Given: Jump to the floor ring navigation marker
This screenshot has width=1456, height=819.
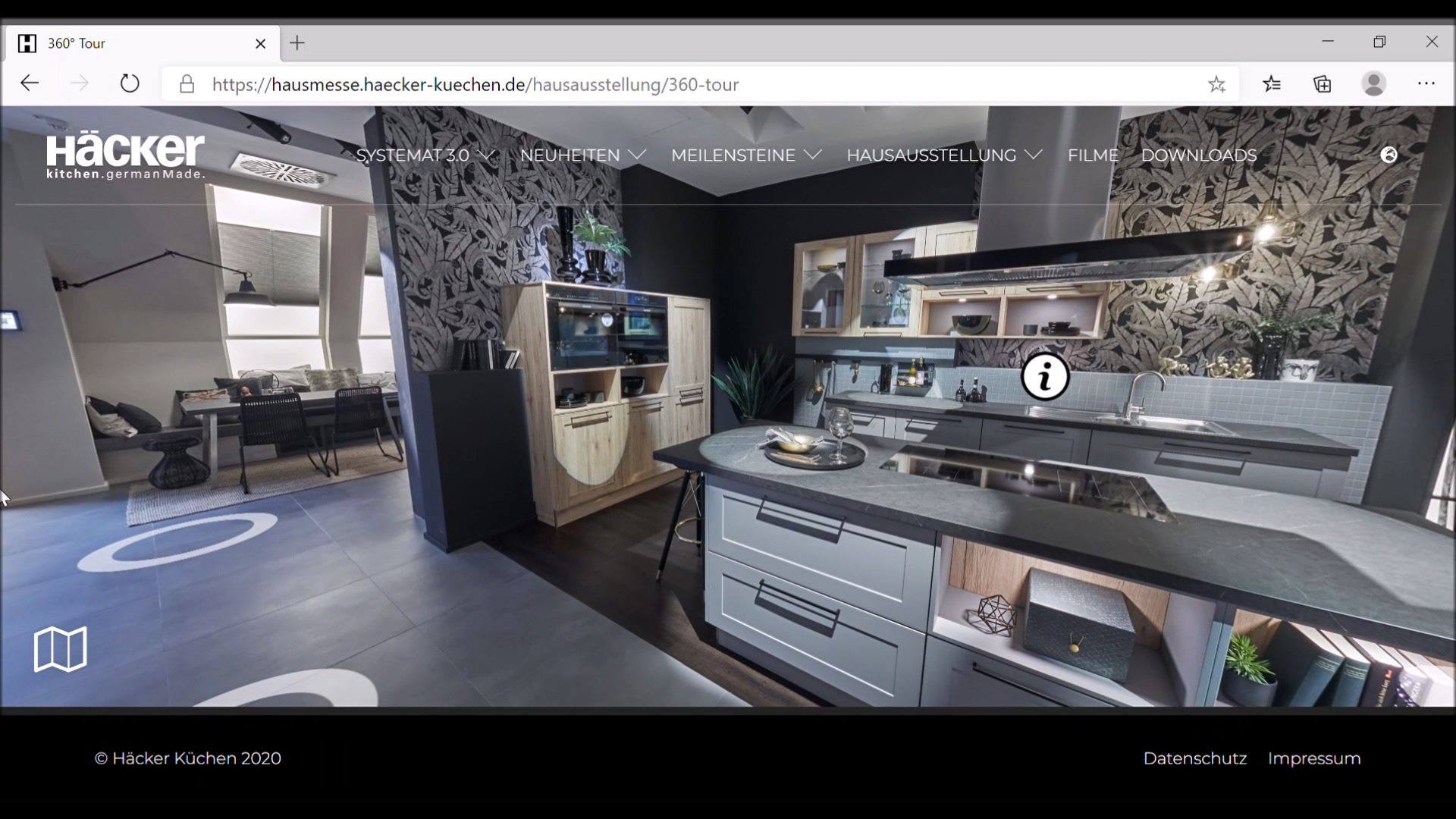Looking at the screenshot, I should click(178, 541).
